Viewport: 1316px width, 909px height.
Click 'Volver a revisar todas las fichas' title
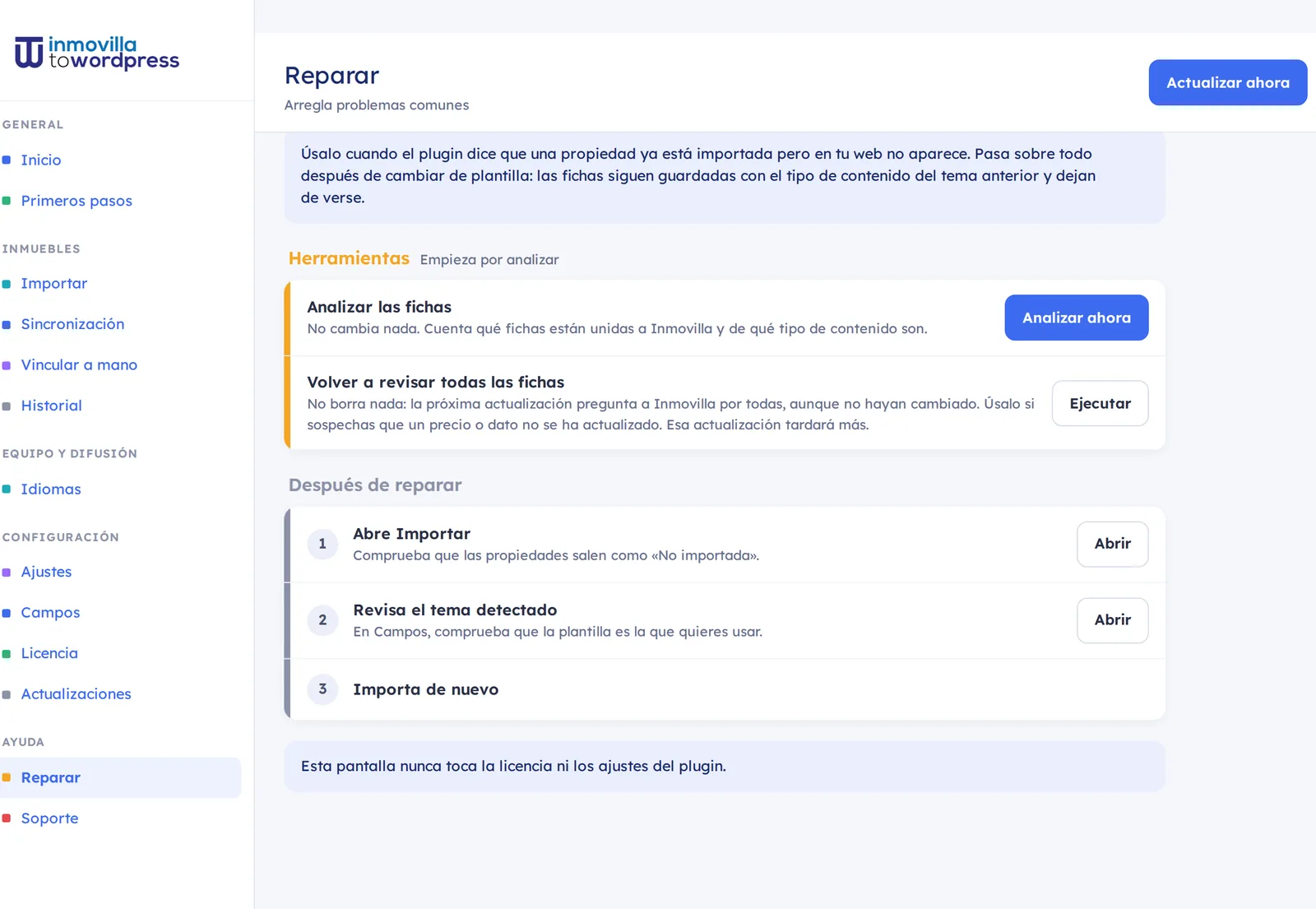tap(436, 382)
